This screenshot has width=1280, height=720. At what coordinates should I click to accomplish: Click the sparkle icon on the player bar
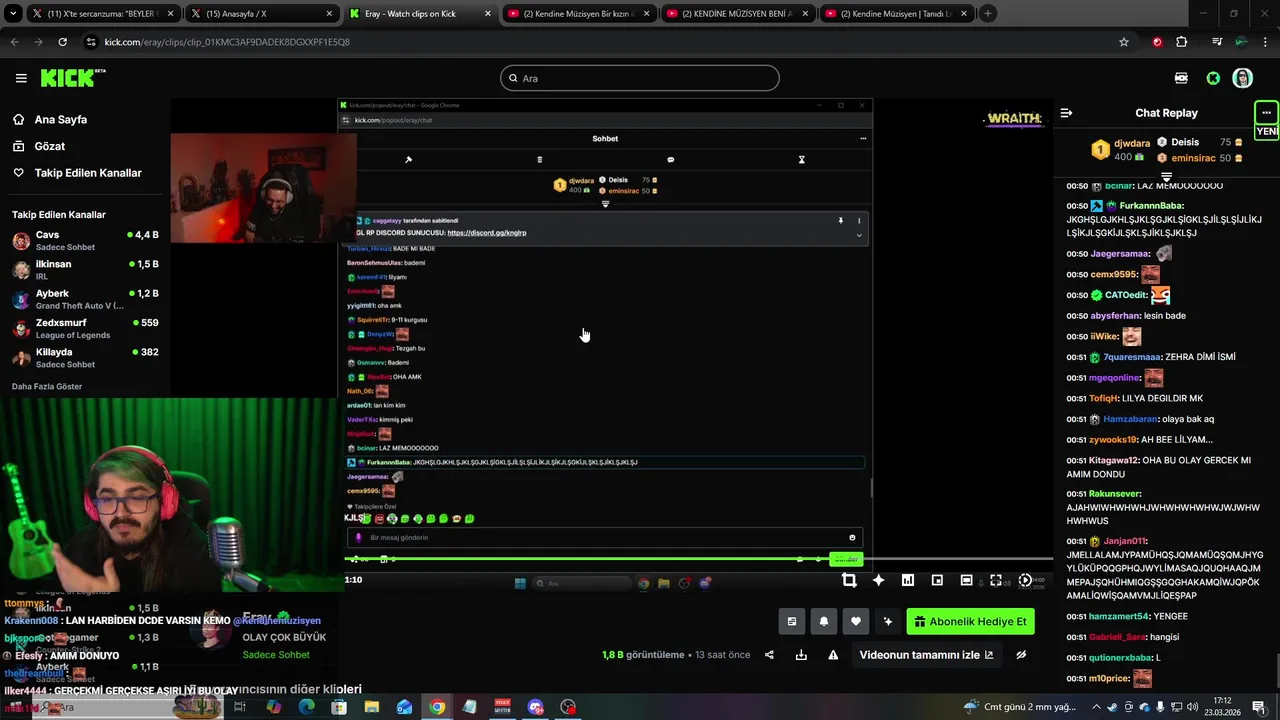point(878,580)
